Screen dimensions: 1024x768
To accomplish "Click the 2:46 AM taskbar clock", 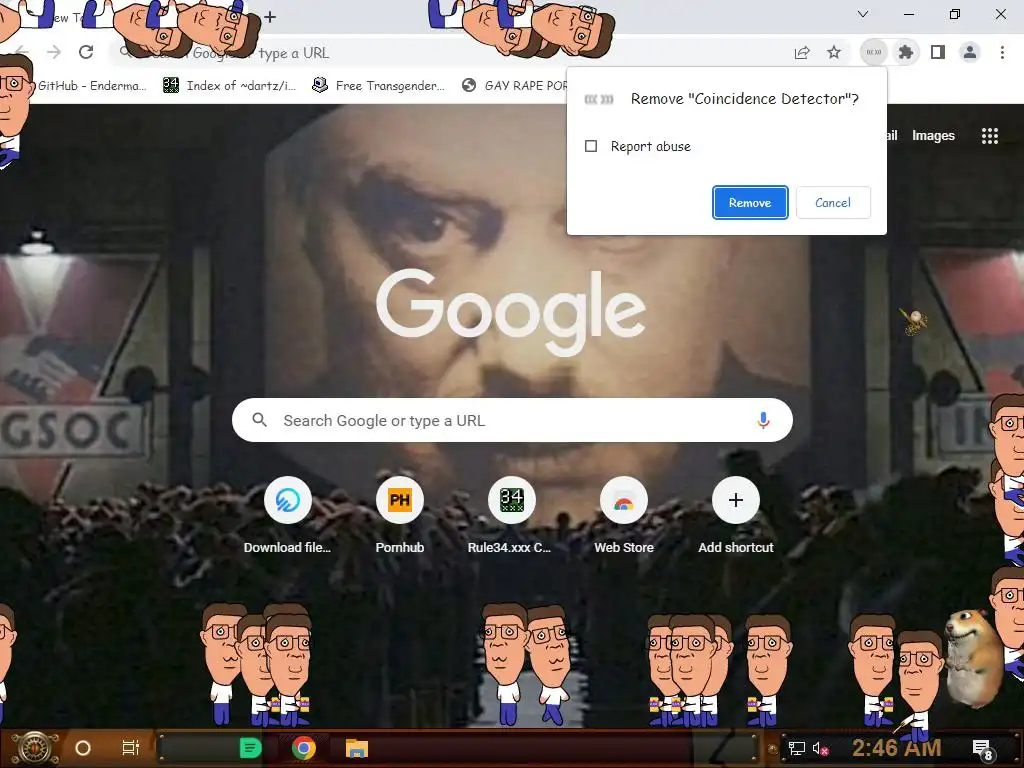I will click(896, 748).
